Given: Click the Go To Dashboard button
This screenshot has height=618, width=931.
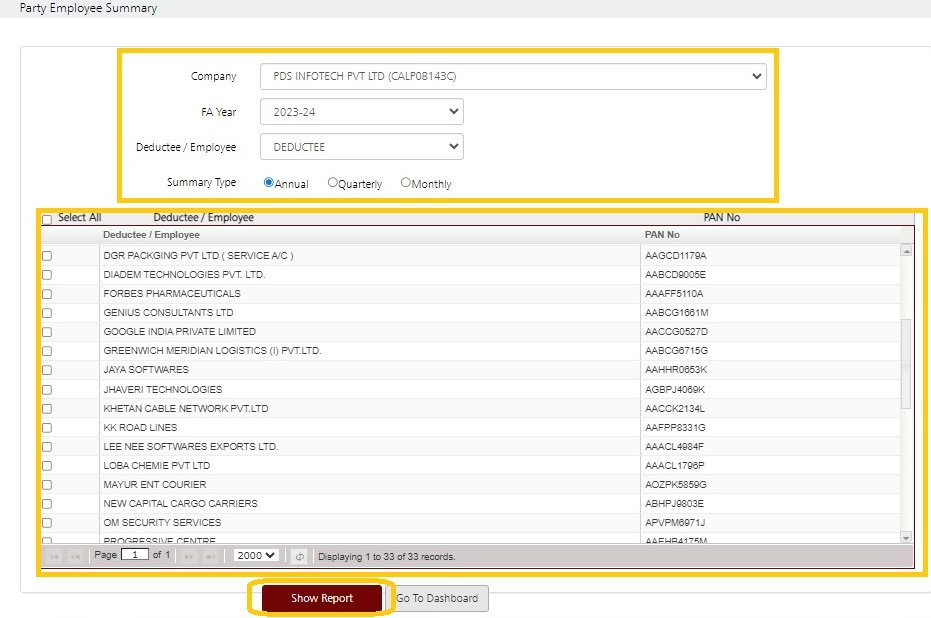Looking at the screenshot, I should tap(438, 598).
